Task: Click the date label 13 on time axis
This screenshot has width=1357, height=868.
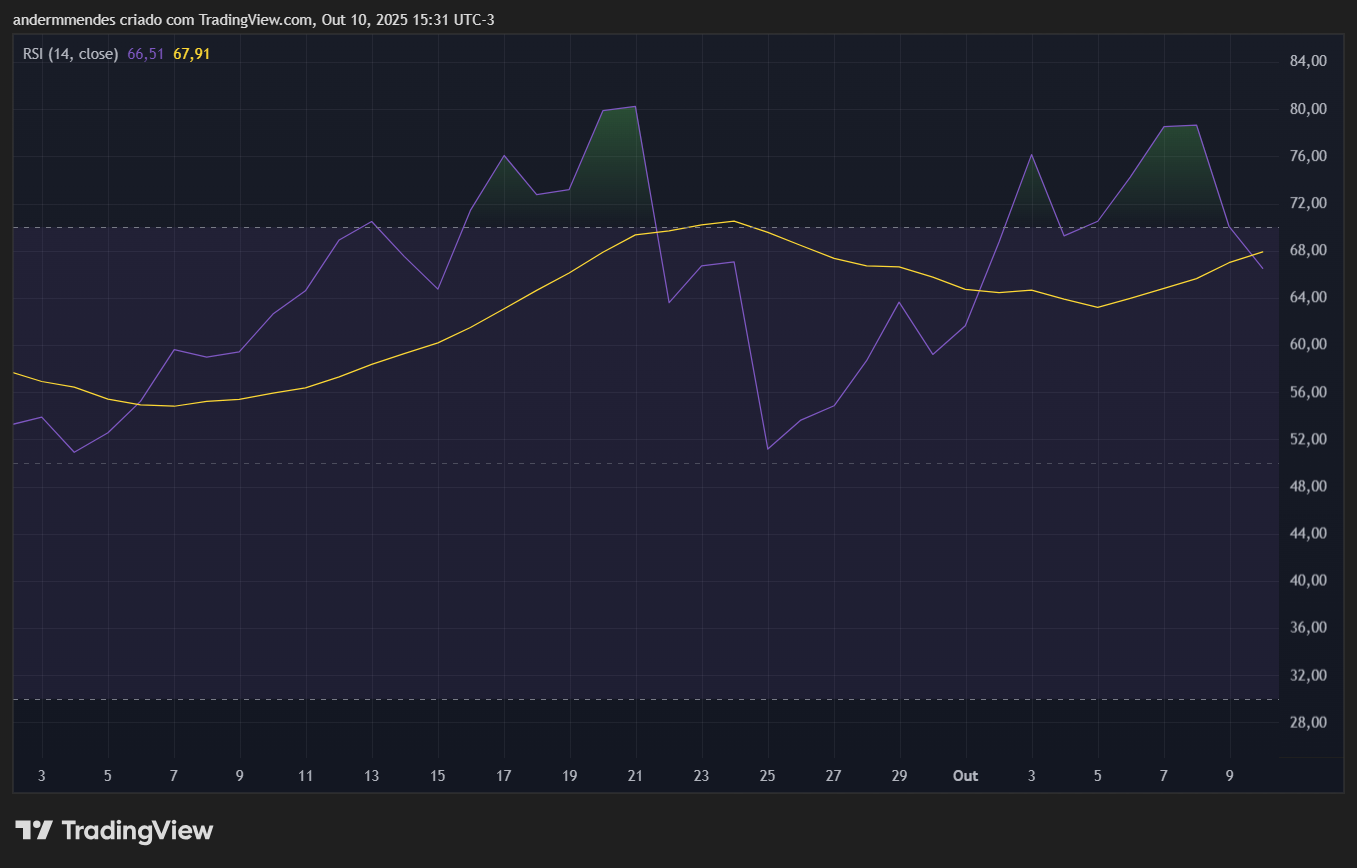Action: pos(372,776)
